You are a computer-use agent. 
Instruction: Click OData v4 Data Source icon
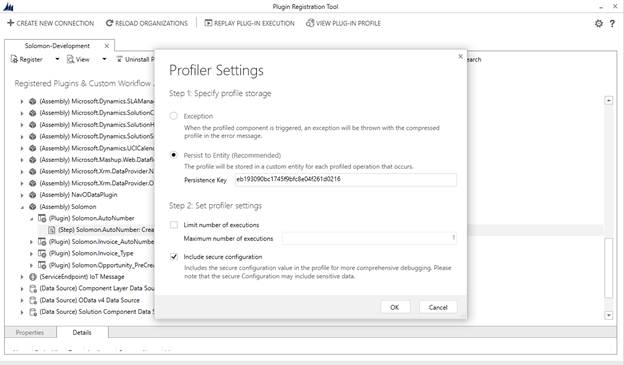(x=33, y=300)
